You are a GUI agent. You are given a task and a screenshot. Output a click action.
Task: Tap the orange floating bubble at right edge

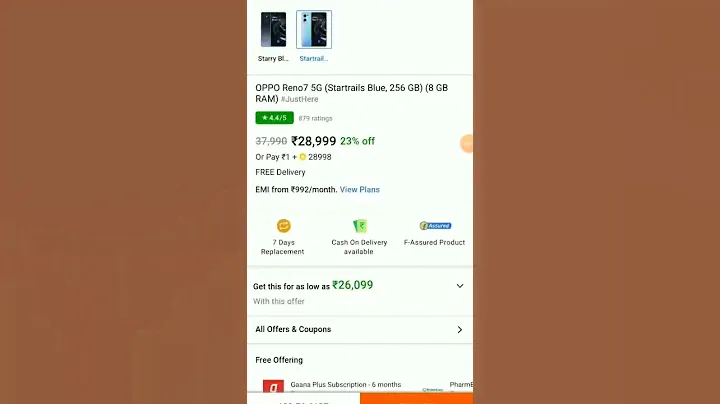point(467,144)
